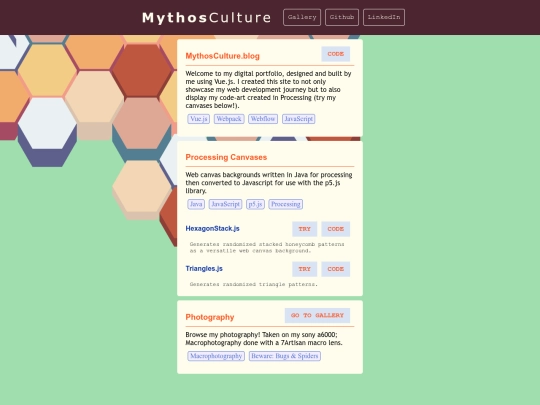
Task: Open the Gallery nav button
Action: pos(302,17)
